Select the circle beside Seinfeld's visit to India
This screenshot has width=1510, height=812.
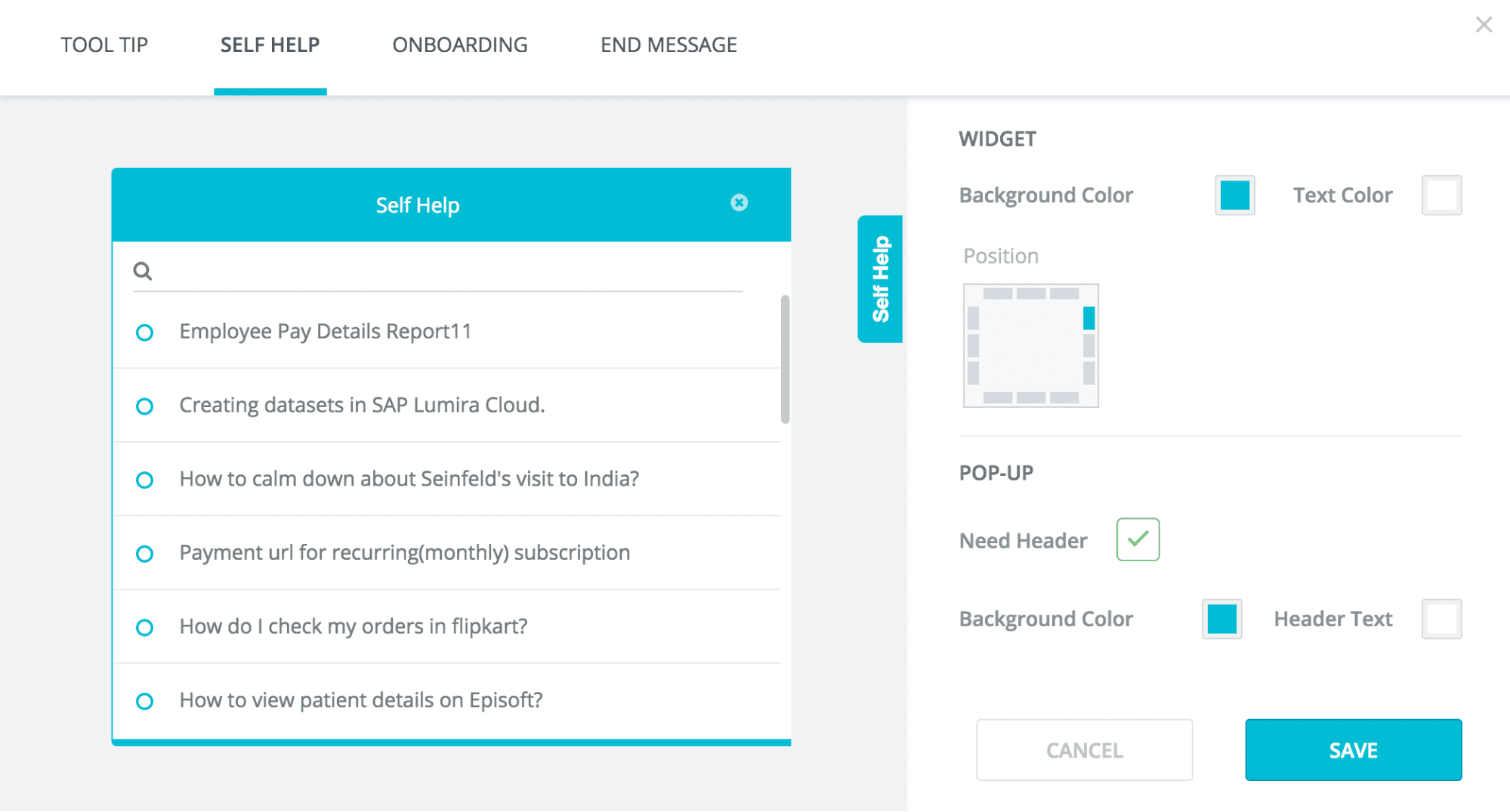(x=144, y=480)
